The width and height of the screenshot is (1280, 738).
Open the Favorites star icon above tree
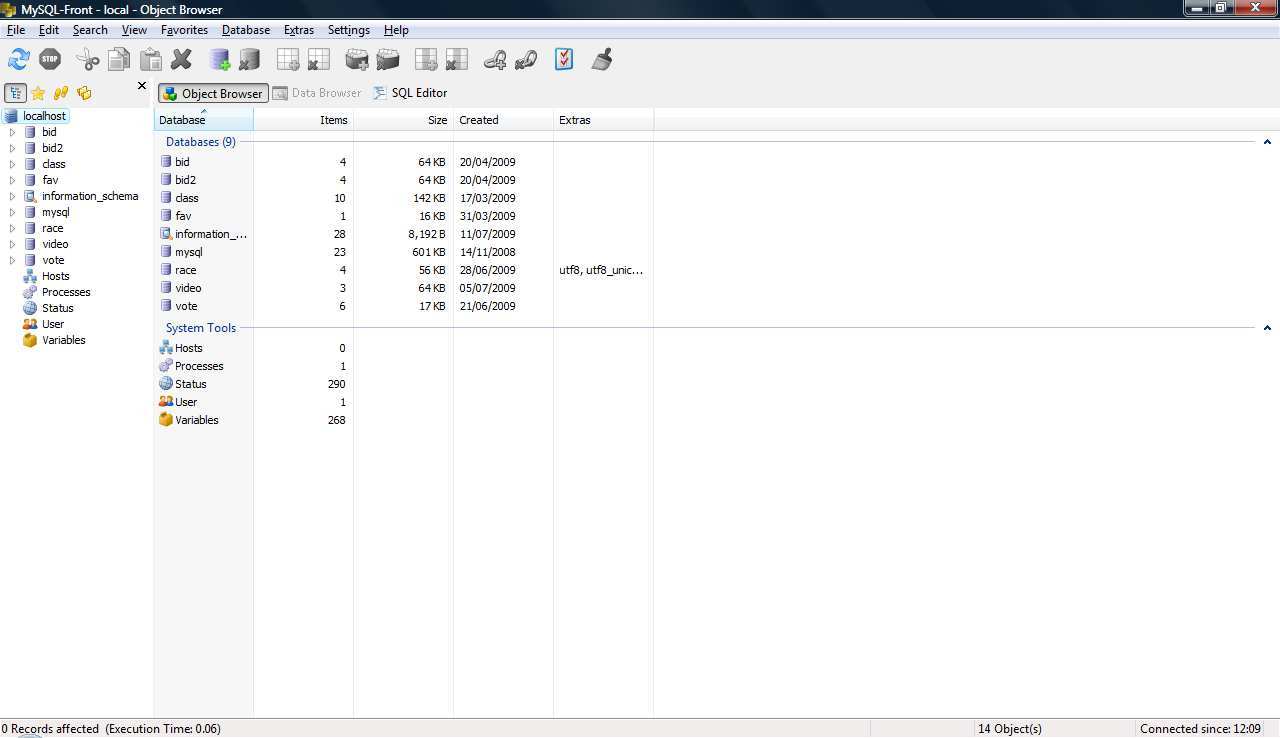(x=38, y=93)
